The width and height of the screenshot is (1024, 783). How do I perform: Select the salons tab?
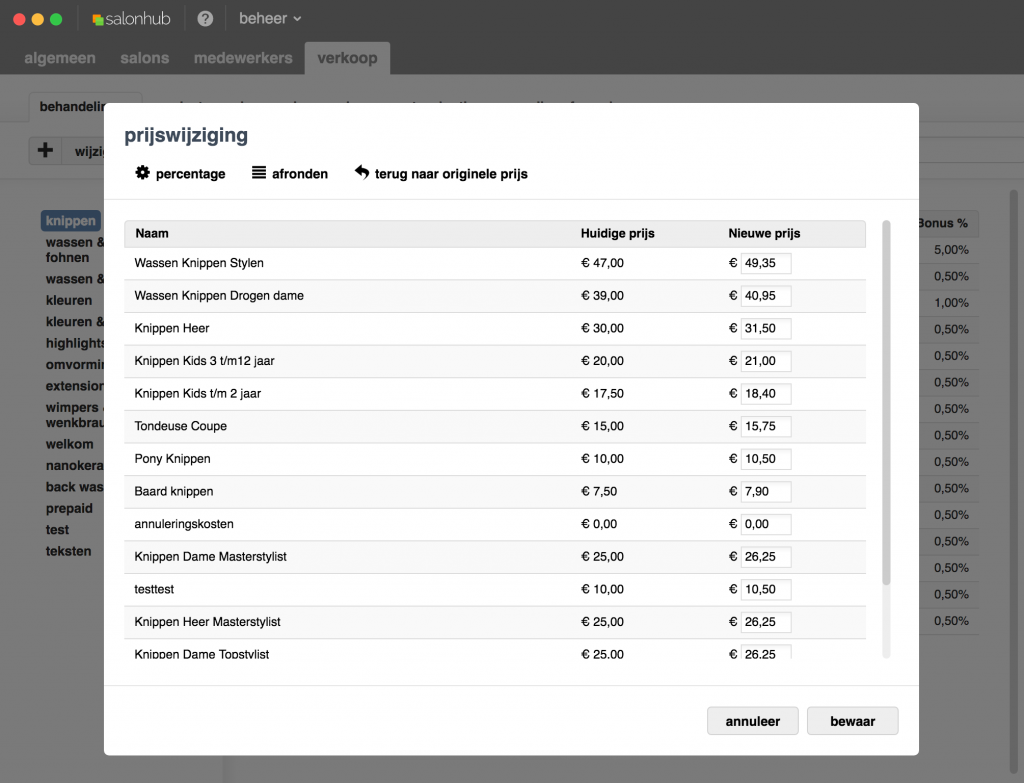pos(145,58)
